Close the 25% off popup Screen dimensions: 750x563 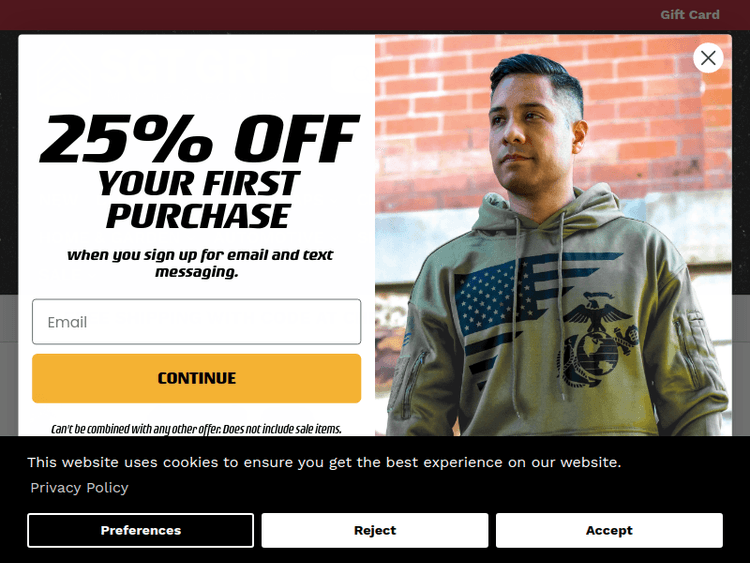(708, 58)
